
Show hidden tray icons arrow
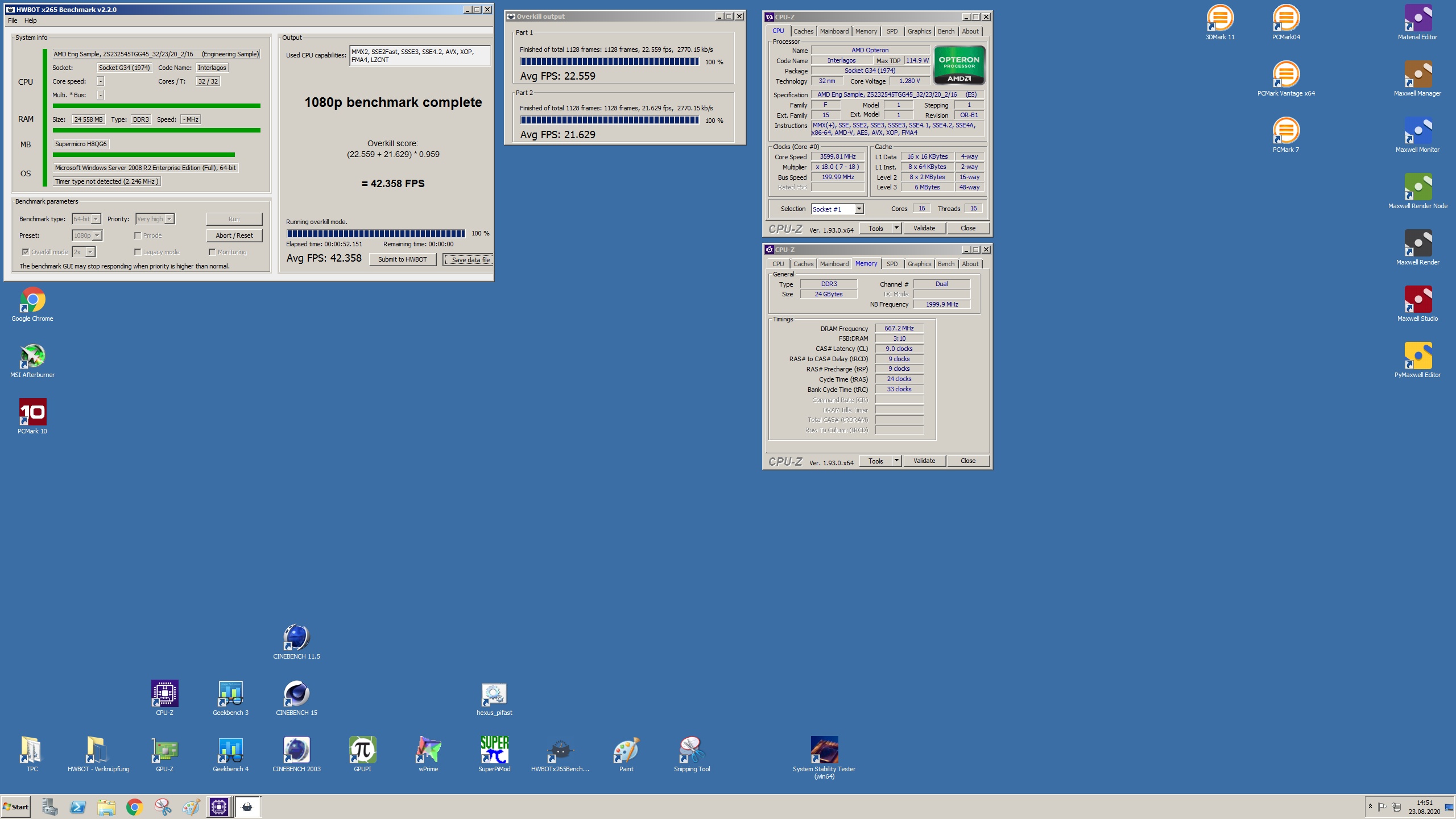tap(1370, 807)
